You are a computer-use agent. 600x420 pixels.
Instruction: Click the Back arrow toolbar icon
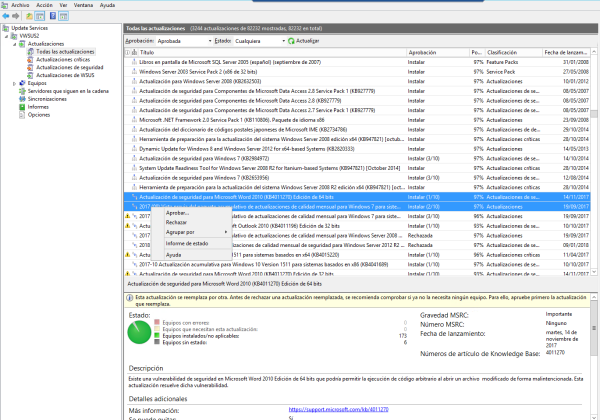point(7,16)
